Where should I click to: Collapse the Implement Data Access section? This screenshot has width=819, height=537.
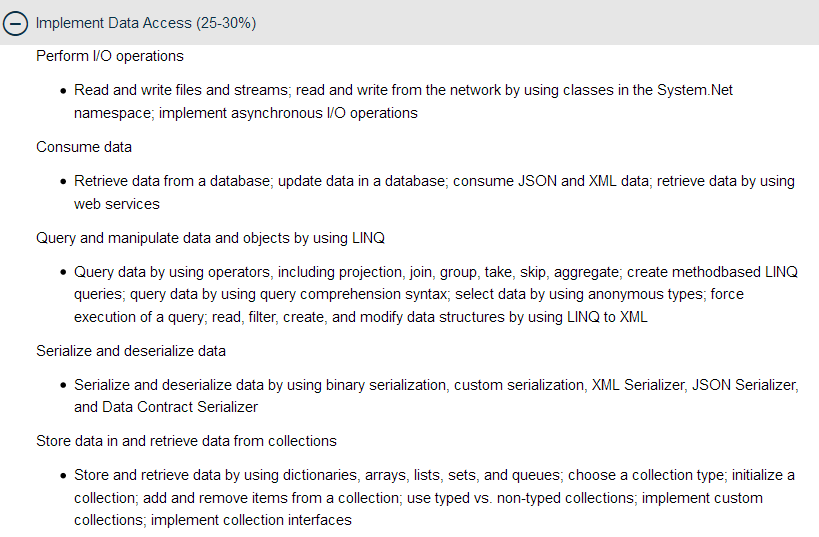pyautogui.click(x=146, y=22)
